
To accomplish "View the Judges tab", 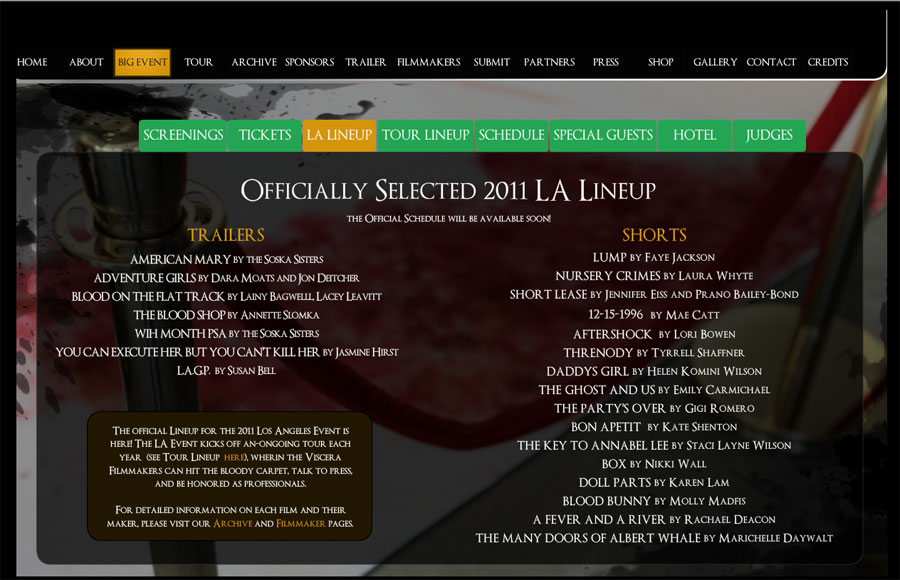I will pyautogui.click(x=769, y=136).
